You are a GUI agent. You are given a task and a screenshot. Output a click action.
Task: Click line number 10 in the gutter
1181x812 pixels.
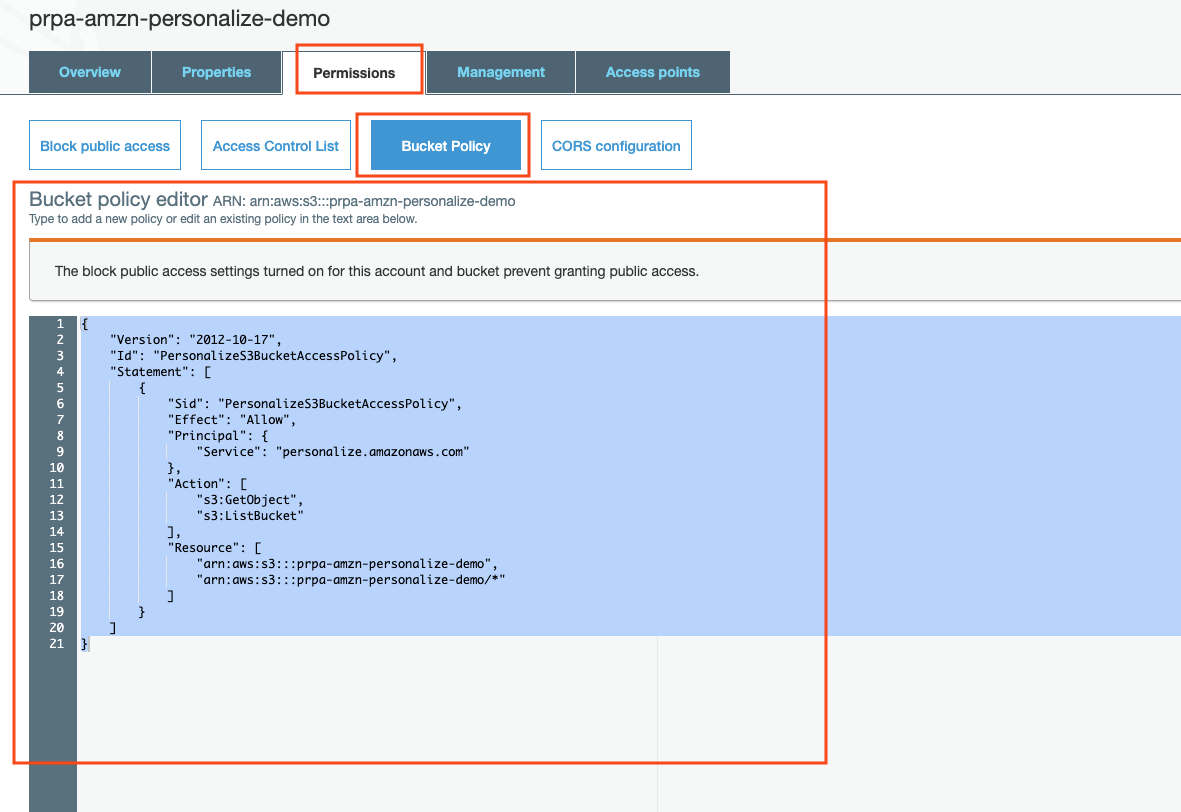click(56, 468)
